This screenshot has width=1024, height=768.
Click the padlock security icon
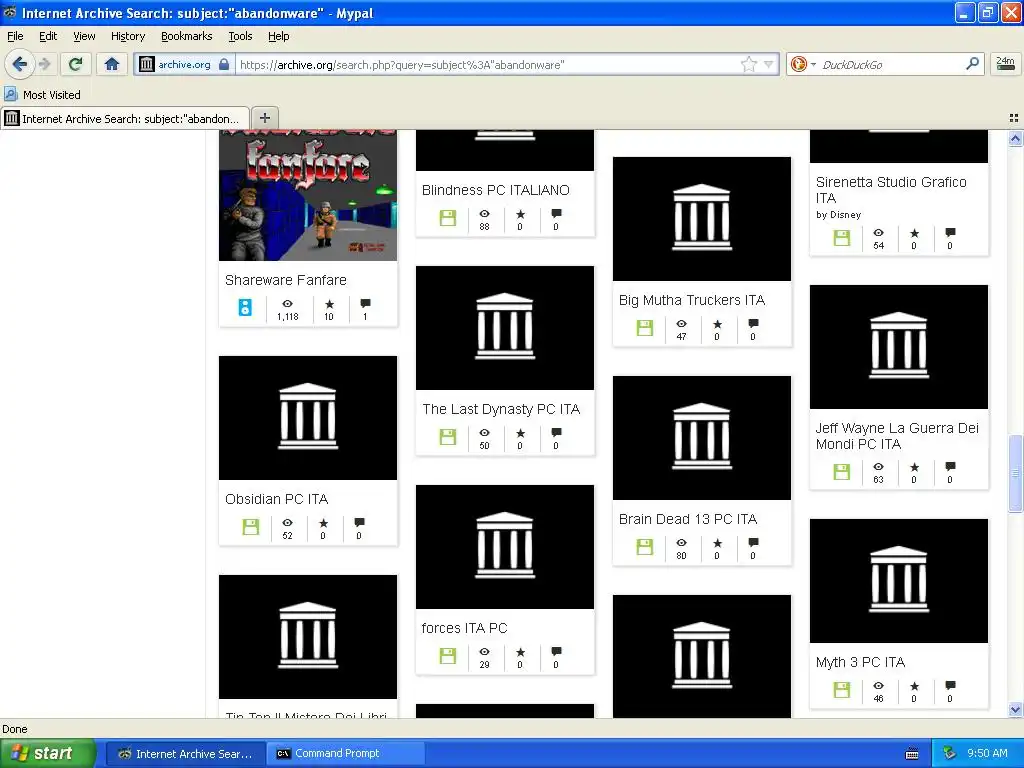[224, 64]
